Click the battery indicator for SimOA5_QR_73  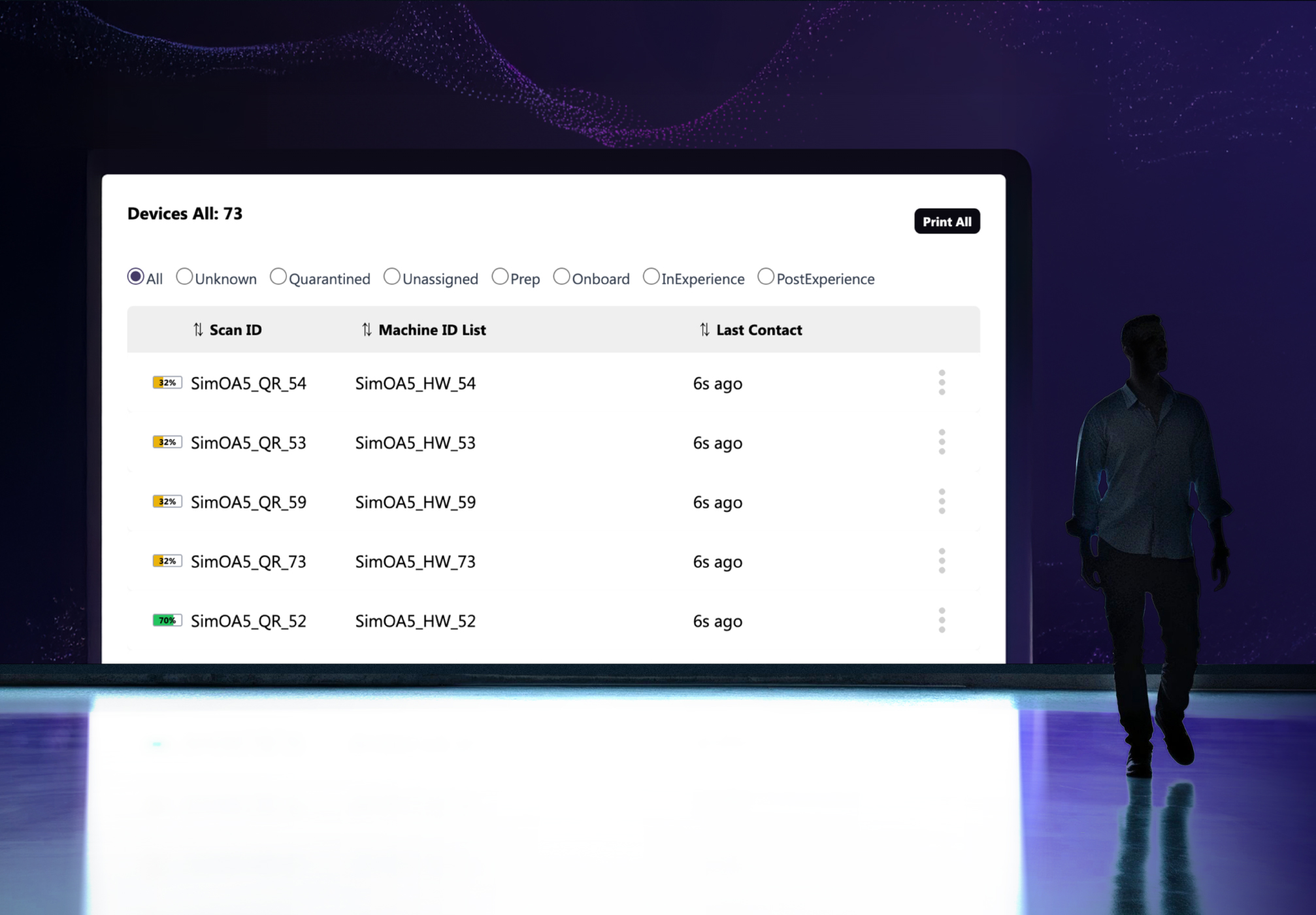167,561
